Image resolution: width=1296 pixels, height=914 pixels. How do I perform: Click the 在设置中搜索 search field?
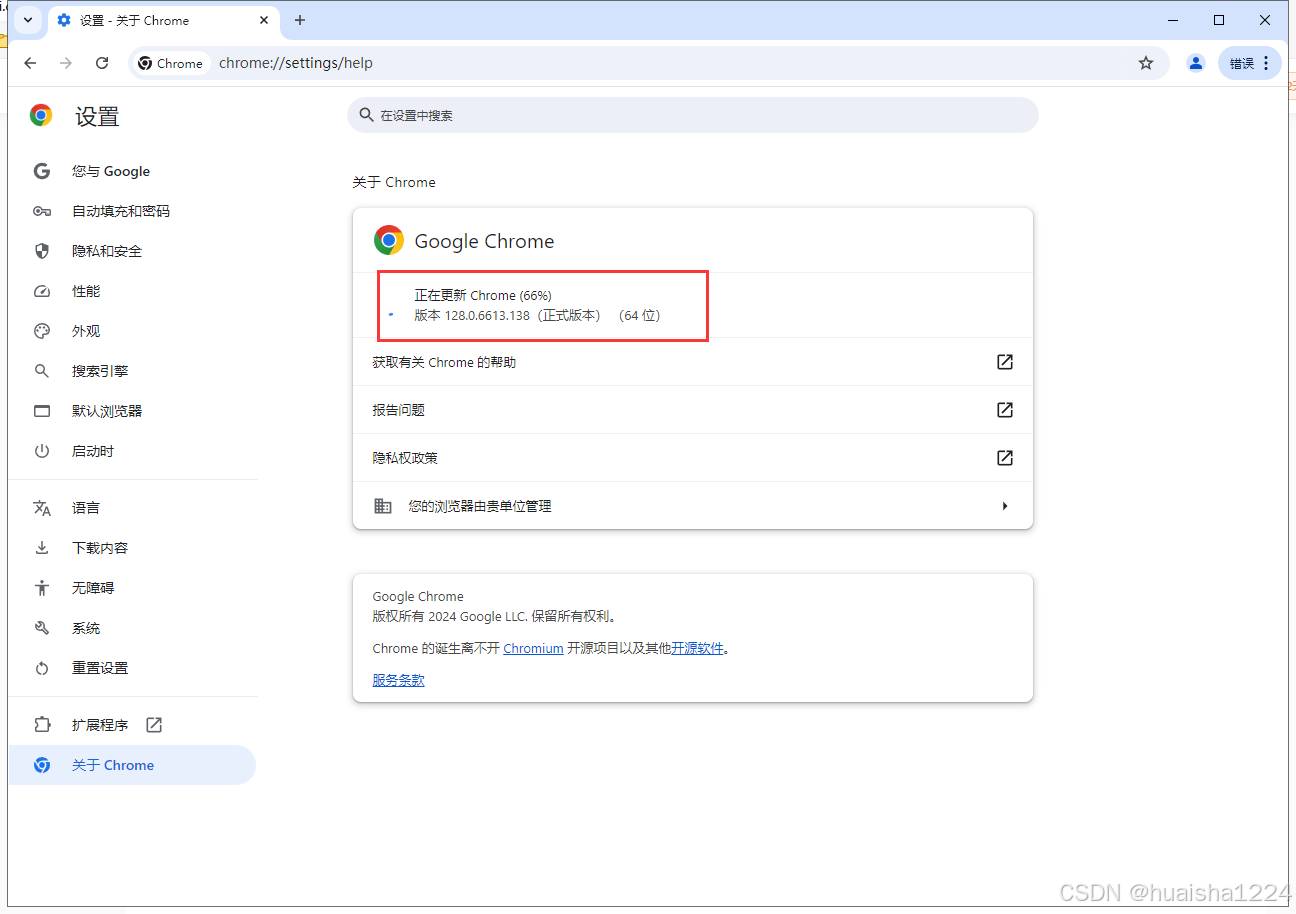(x=693, y=115)
